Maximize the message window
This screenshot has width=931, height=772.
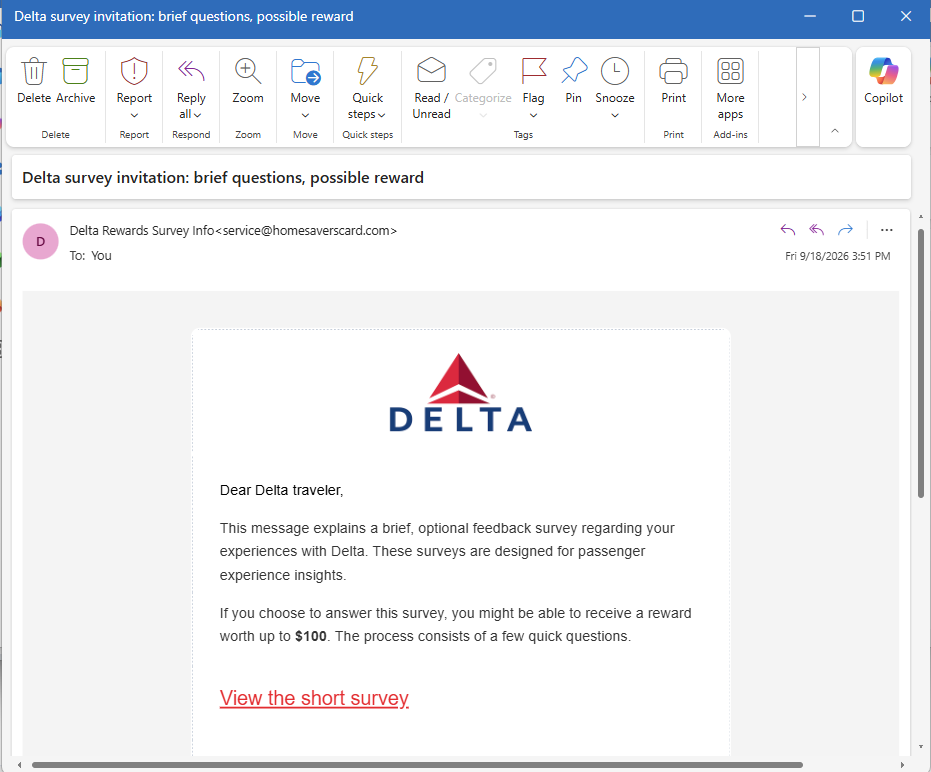click(858, 16)
